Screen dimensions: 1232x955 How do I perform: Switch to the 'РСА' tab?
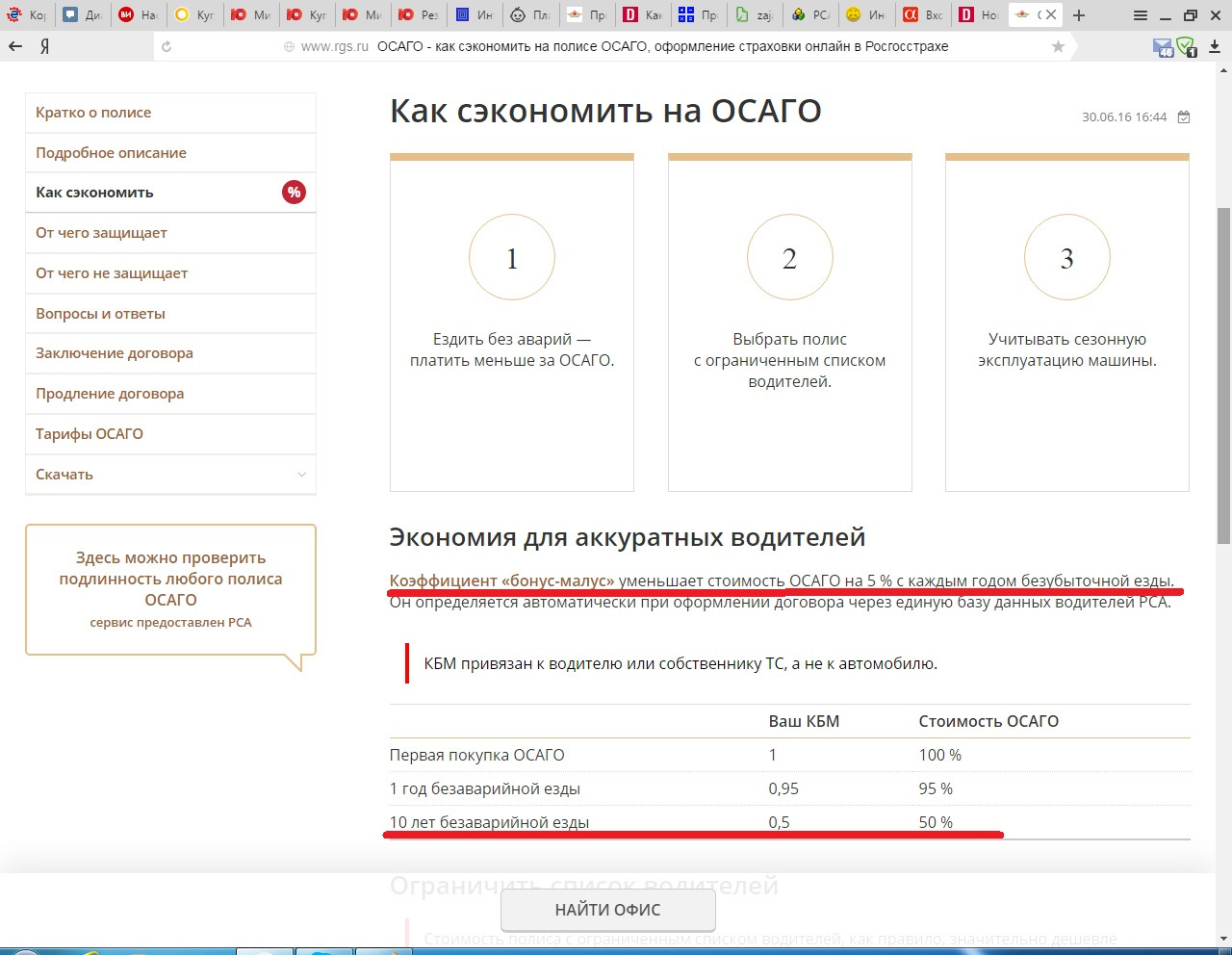pyautogui.click(x=810, y=14)
